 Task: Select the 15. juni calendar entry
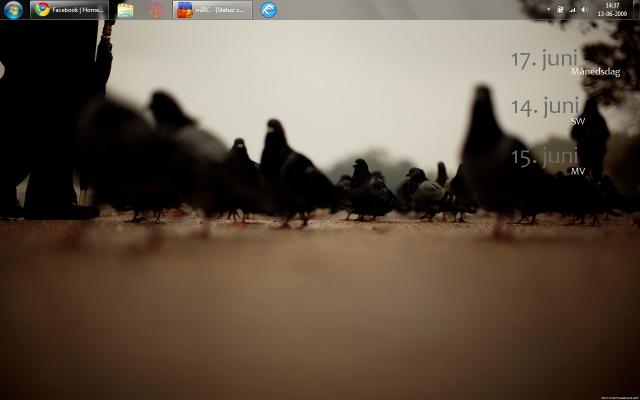coord(545,156)
